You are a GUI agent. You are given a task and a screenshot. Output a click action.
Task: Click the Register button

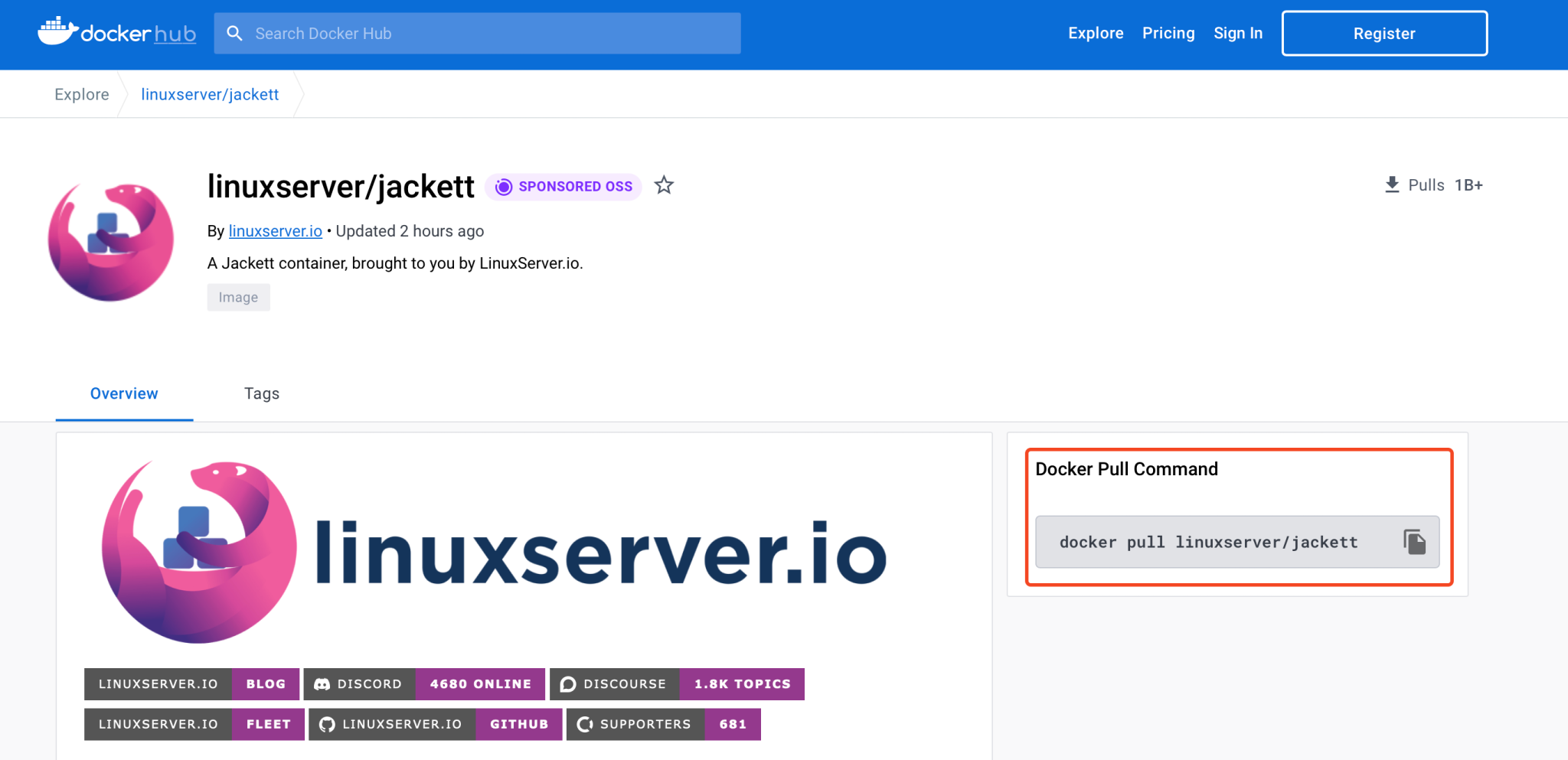coord(1384,34)
